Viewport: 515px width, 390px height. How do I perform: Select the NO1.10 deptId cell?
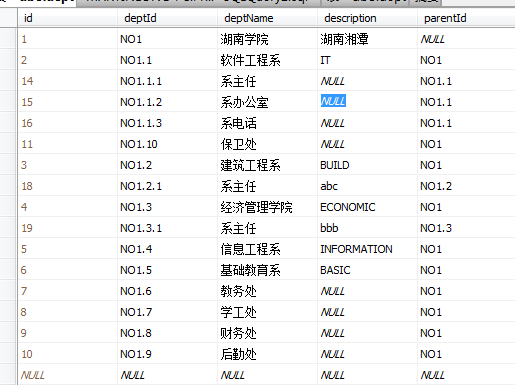[x=167, y=144]
